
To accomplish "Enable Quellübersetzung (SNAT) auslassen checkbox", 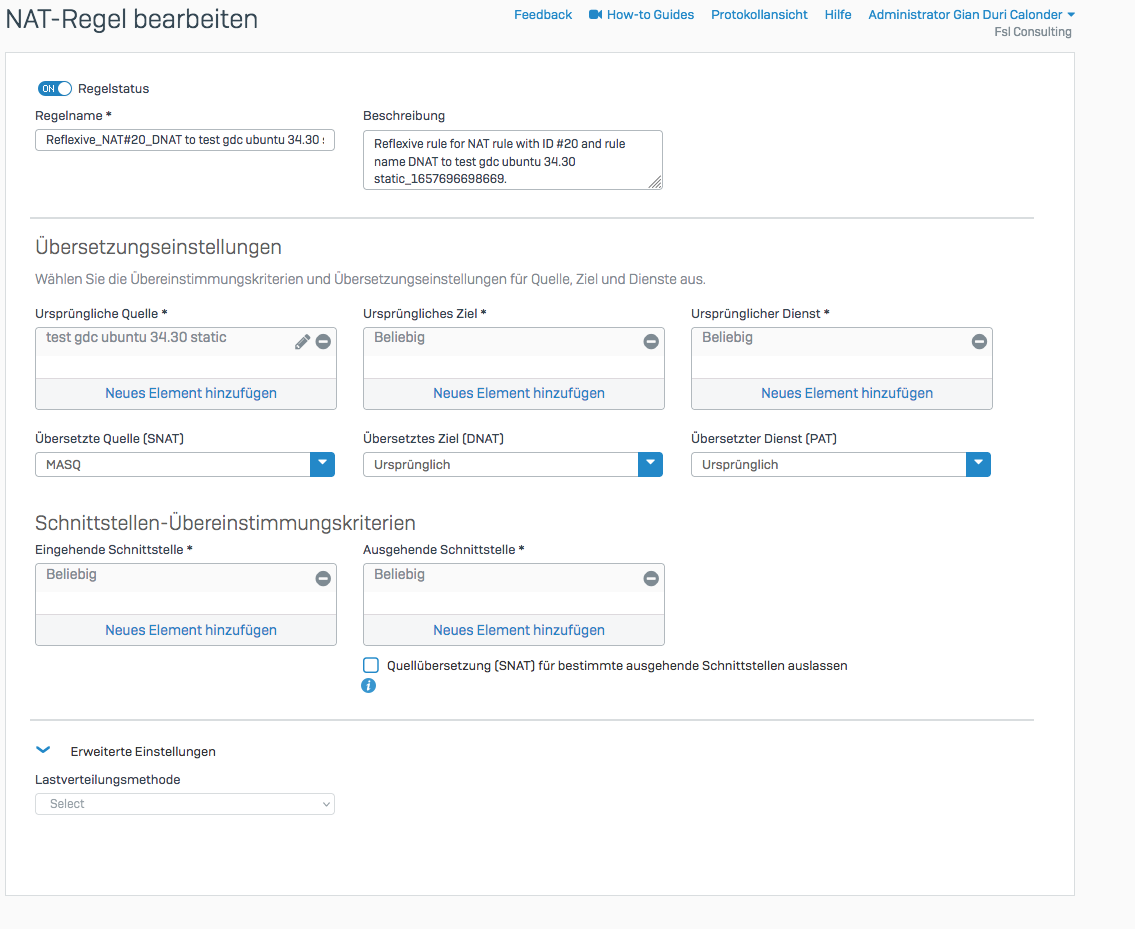I will (x=371, y=665).
